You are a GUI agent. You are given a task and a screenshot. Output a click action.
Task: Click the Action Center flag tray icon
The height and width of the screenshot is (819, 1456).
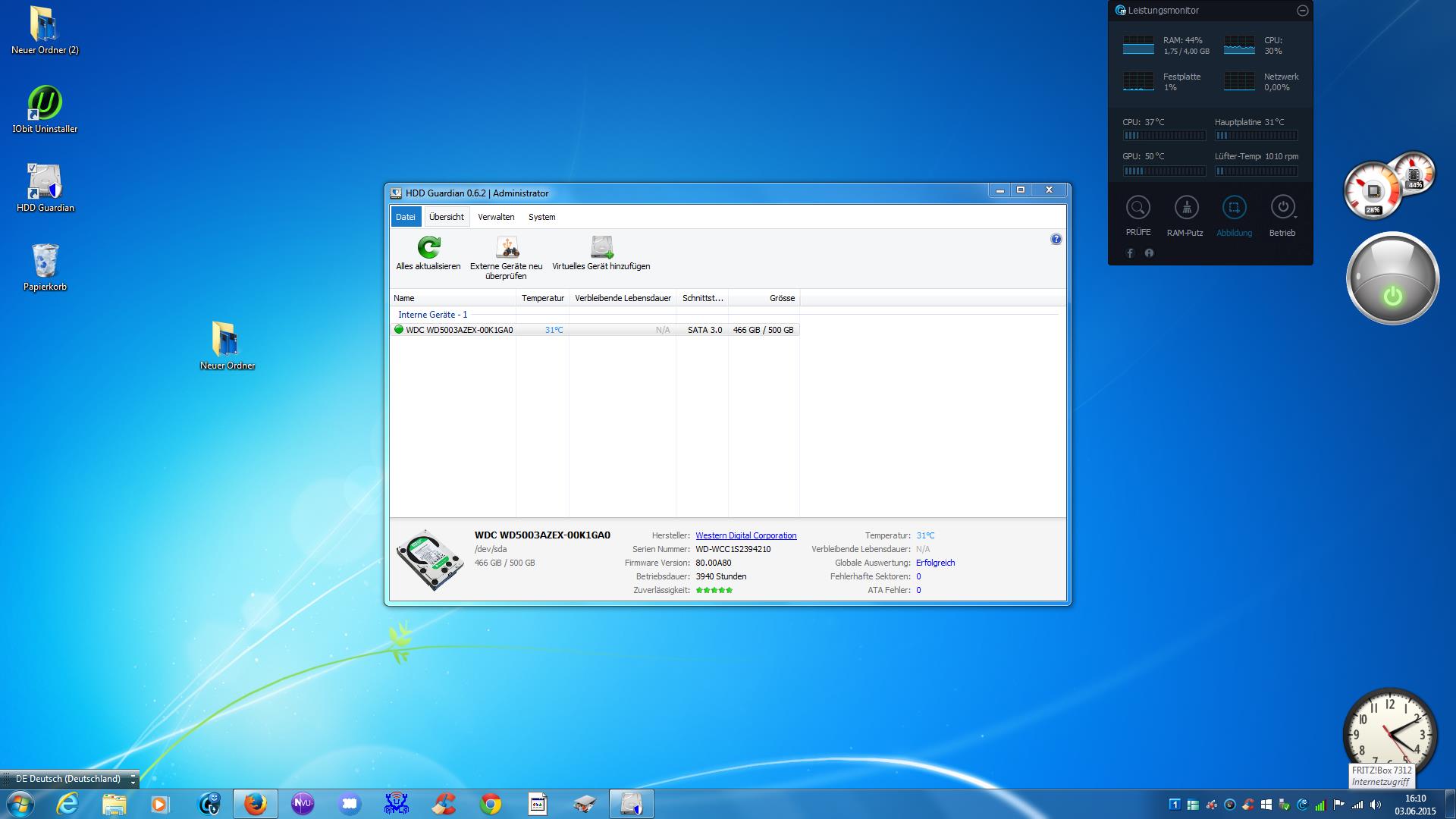1339,805
